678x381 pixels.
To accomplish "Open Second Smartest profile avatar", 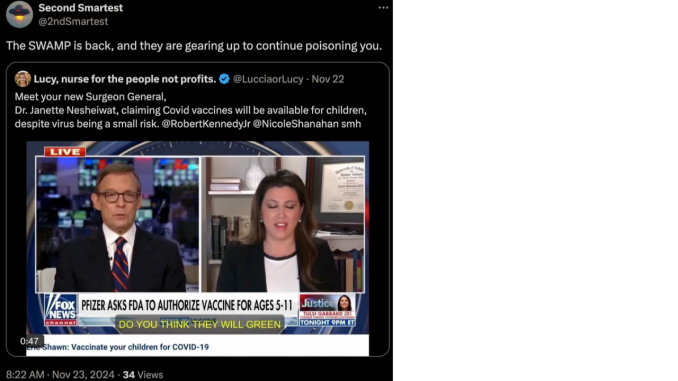I will (19, 14).
